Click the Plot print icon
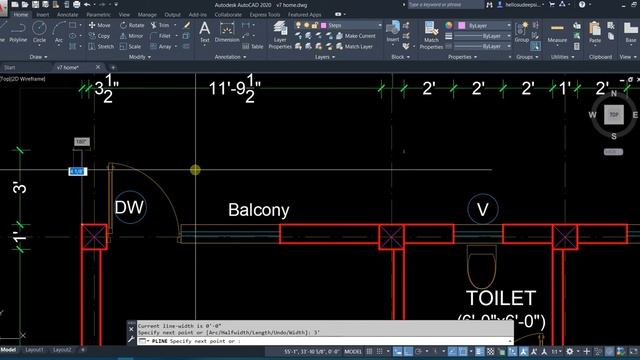640x360 pixels. (76, 4)
